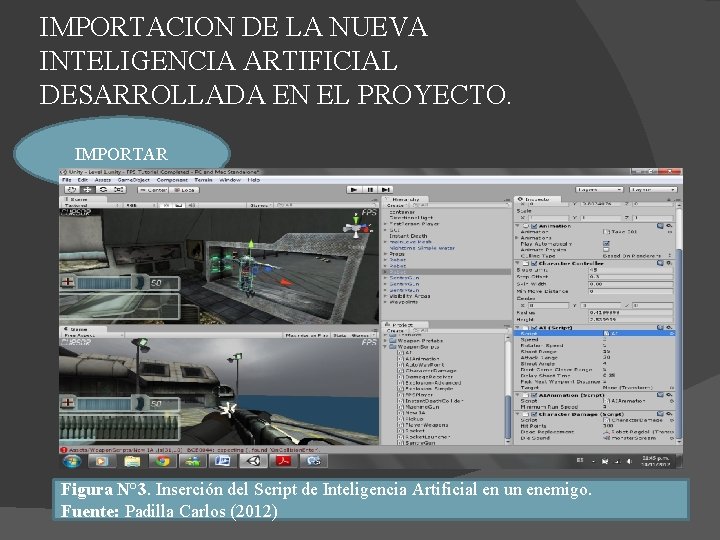Click the Weapon Prefabs folder
This screenshot has width=720, height=540.
[416, 341]
